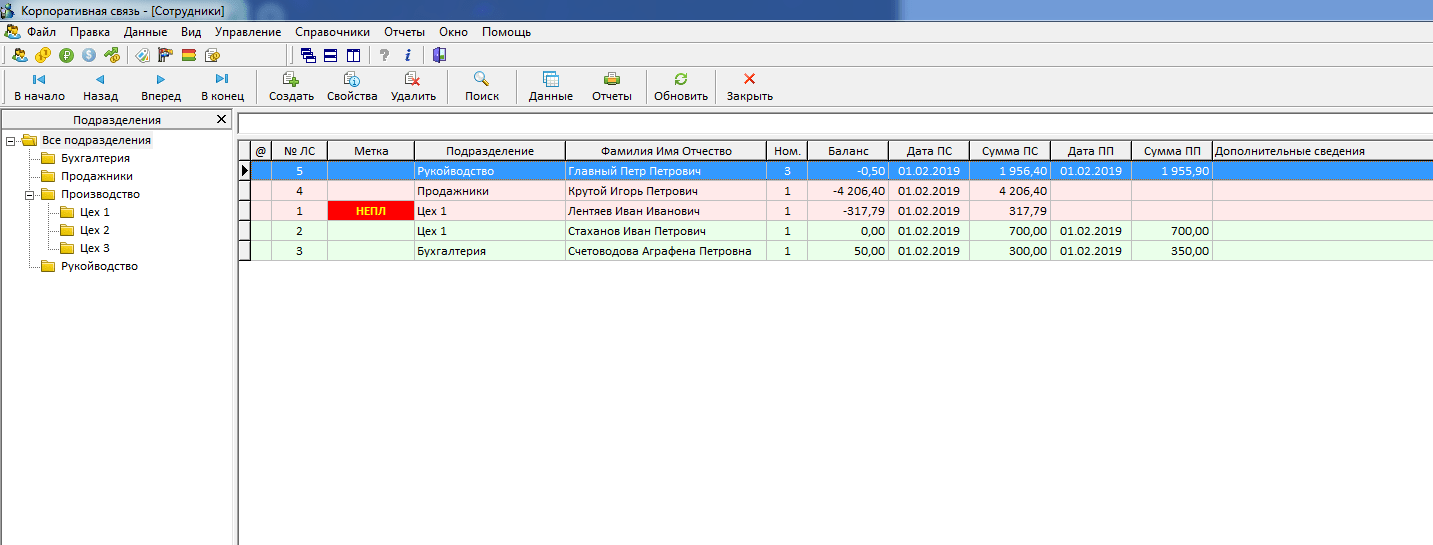Click the blue dollar coin icon
1433x545 pixels.
pos(89,55)
